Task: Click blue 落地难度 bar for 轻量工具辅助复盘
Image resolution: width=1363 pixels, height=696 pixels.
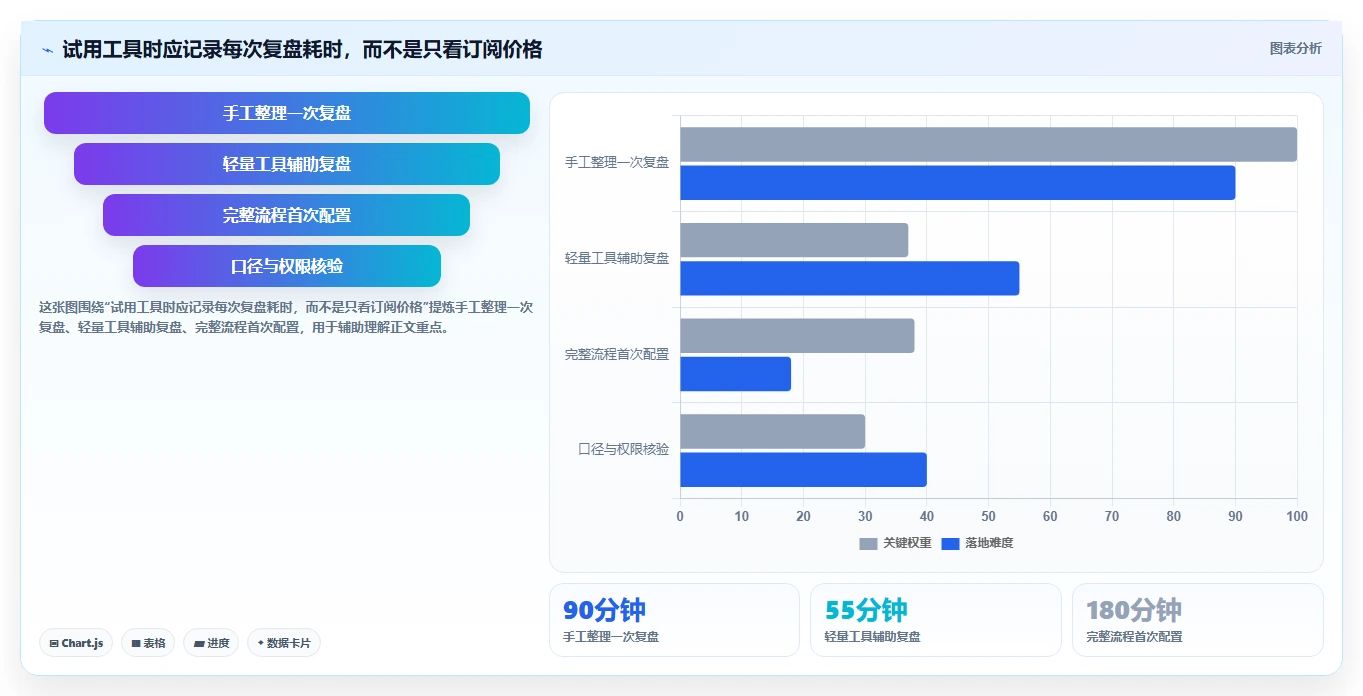Action: click(x=849, y=278)
